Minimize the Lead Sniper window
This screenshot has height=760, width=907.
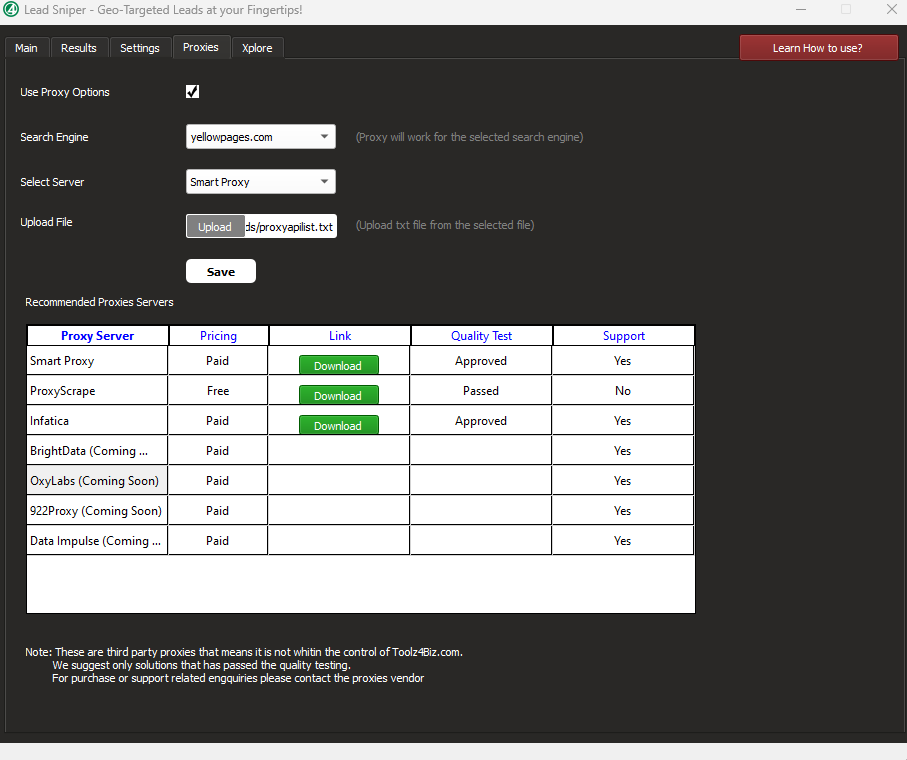tap(801, 10)
